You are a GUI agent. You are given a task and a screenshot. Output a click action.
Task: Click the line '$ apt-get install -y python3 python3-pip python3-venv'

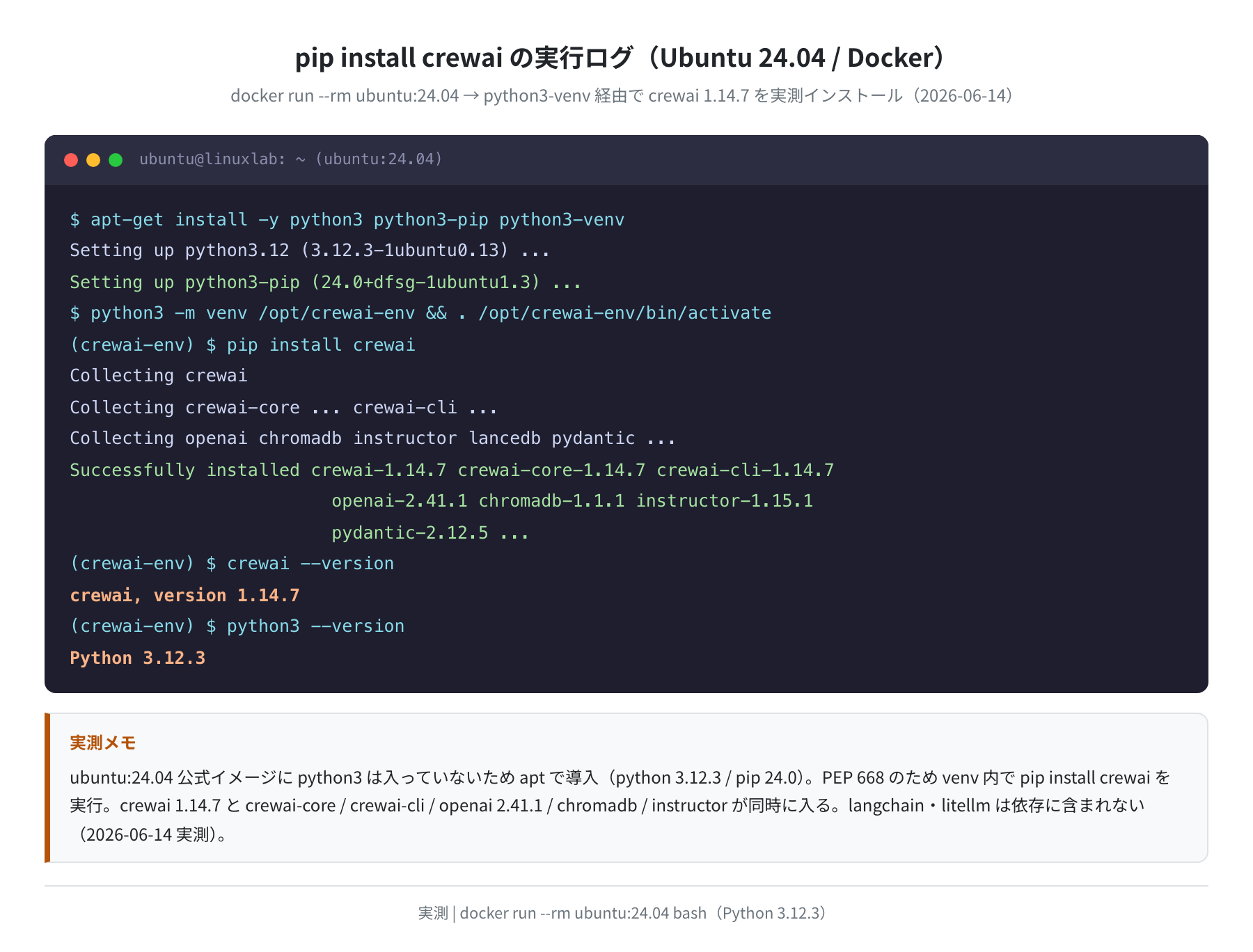347,220
